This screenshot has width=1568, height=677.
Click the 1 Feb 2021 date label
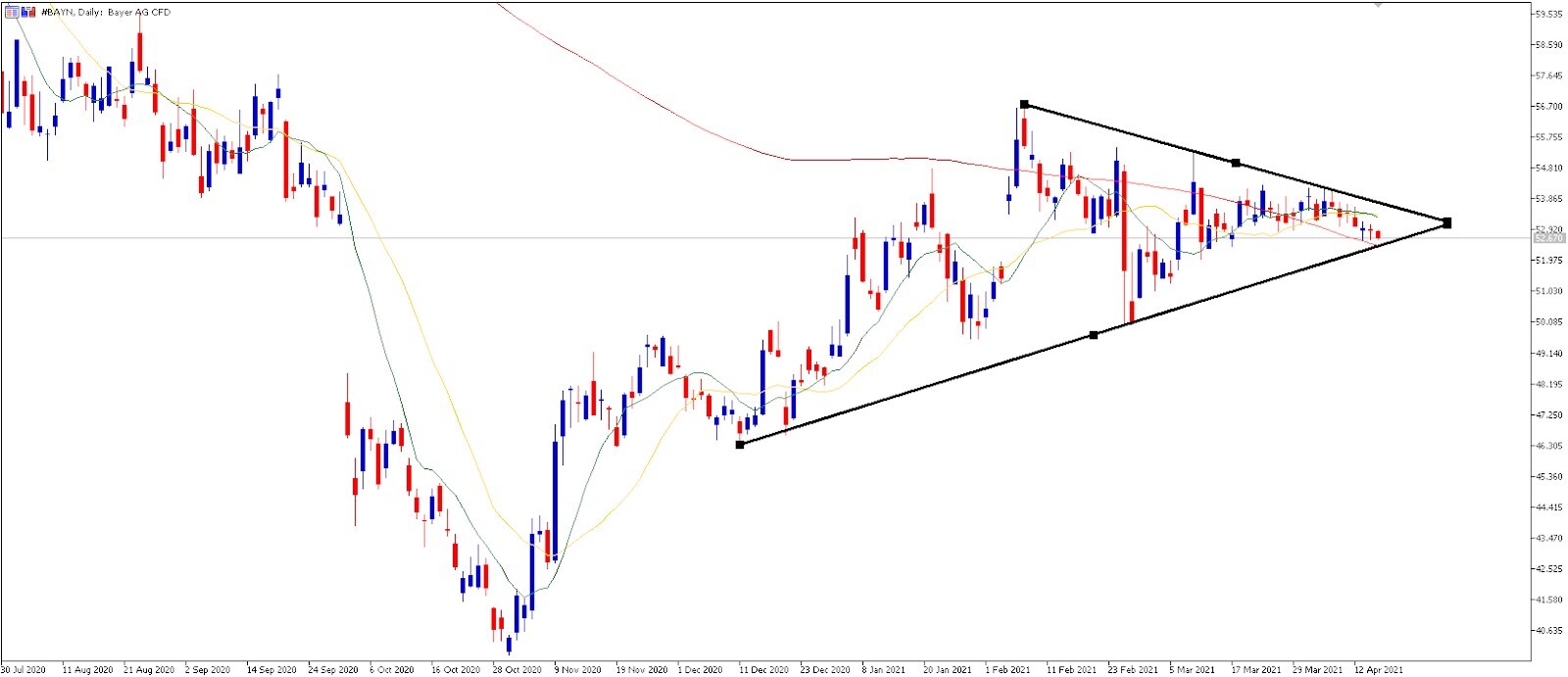pos(1008,670)
